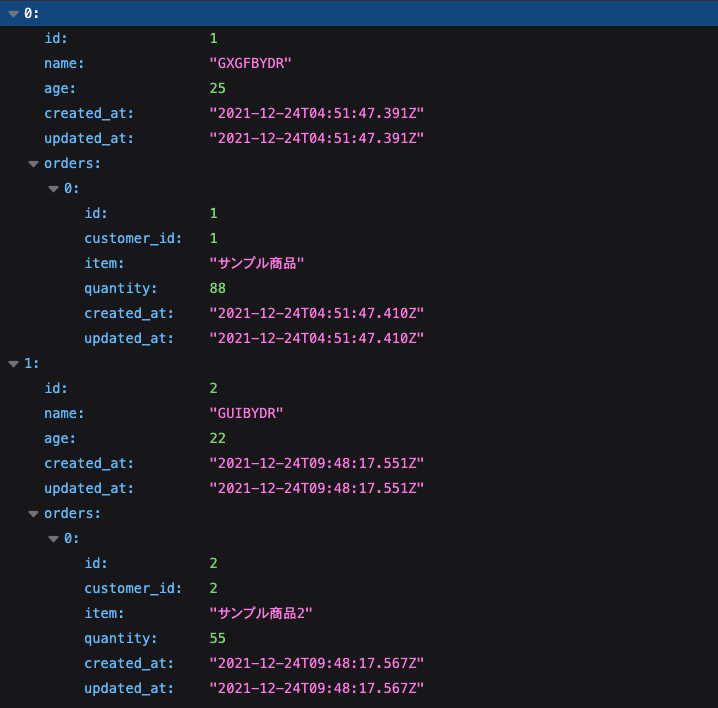Collapse order 0 containing quantity 88

(x=53, y=189)
